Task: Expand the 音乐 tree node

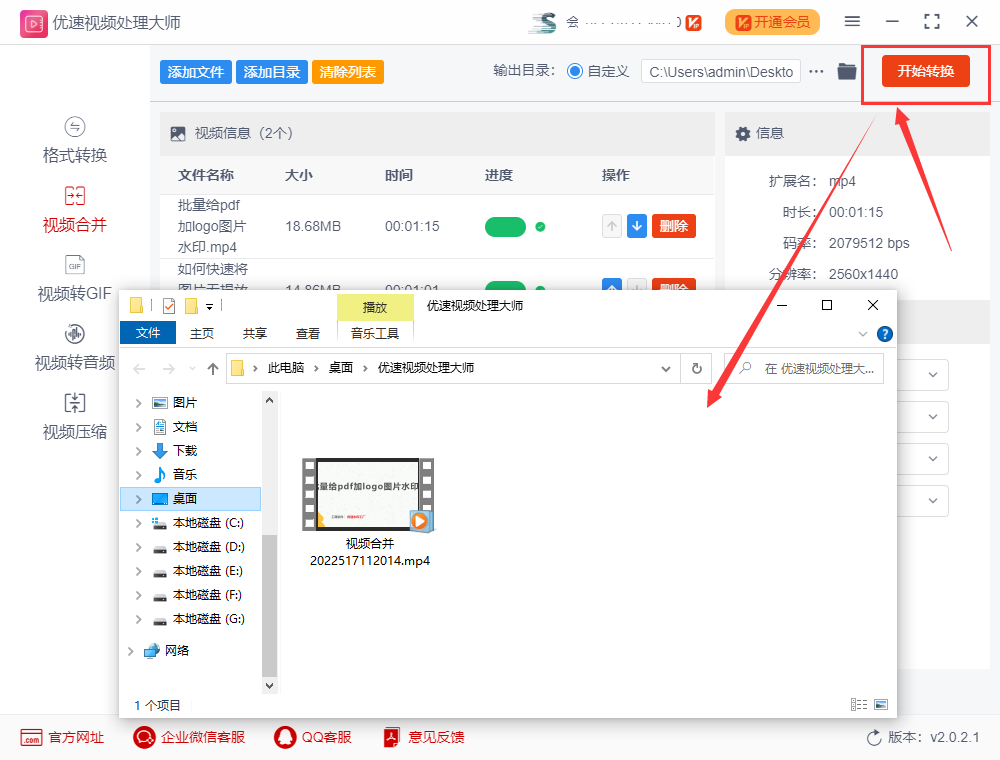Action: (x=138, y=475)
